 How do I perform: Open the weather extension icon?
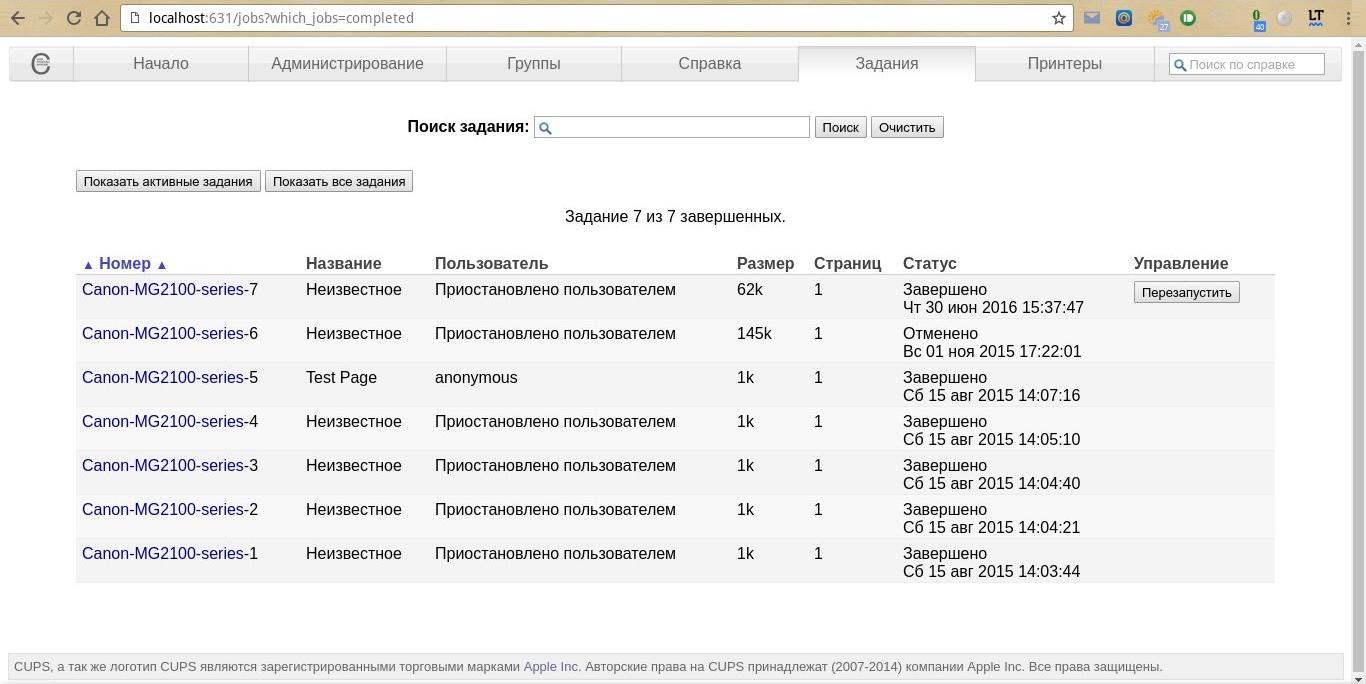[1157, 18]
